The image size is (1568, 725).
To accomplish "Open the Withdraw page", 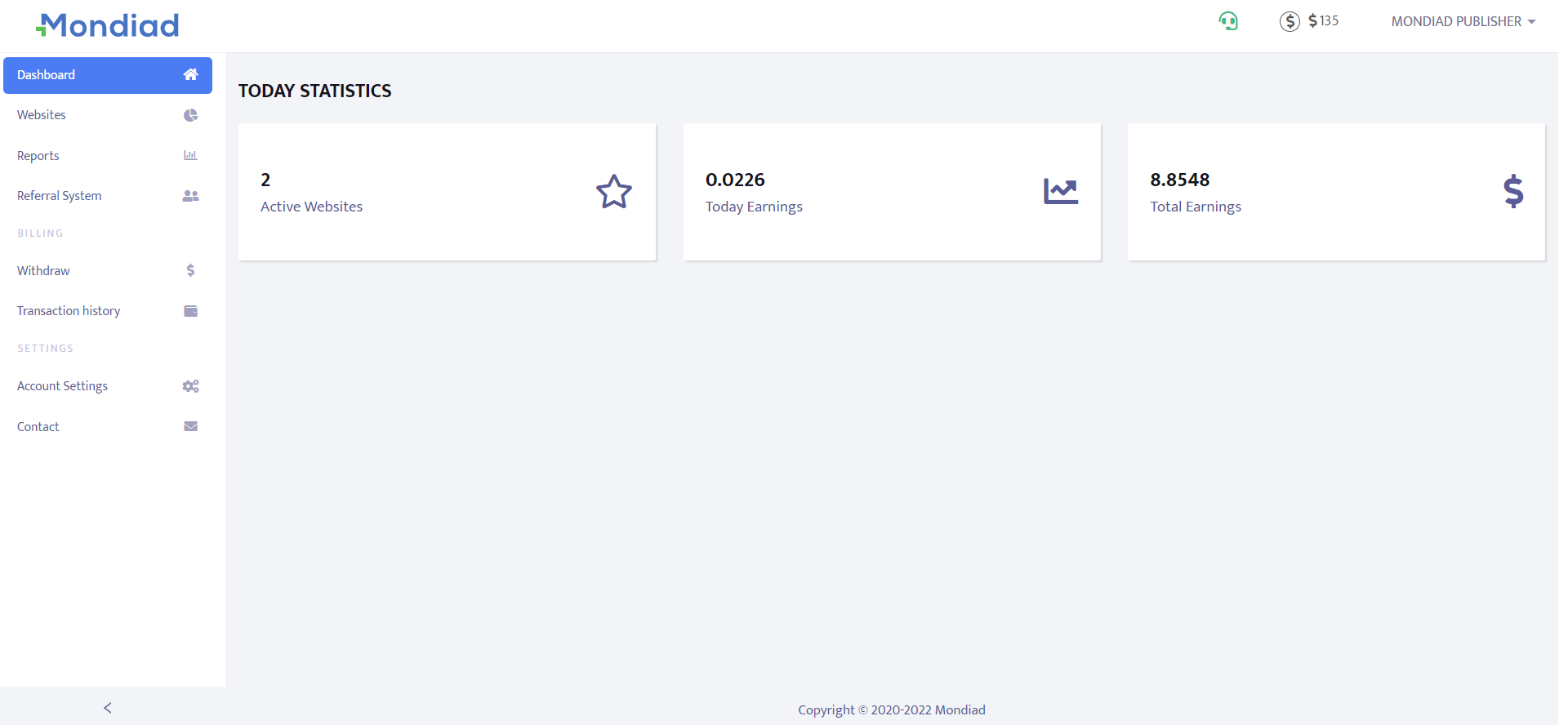I will point(43,271).
